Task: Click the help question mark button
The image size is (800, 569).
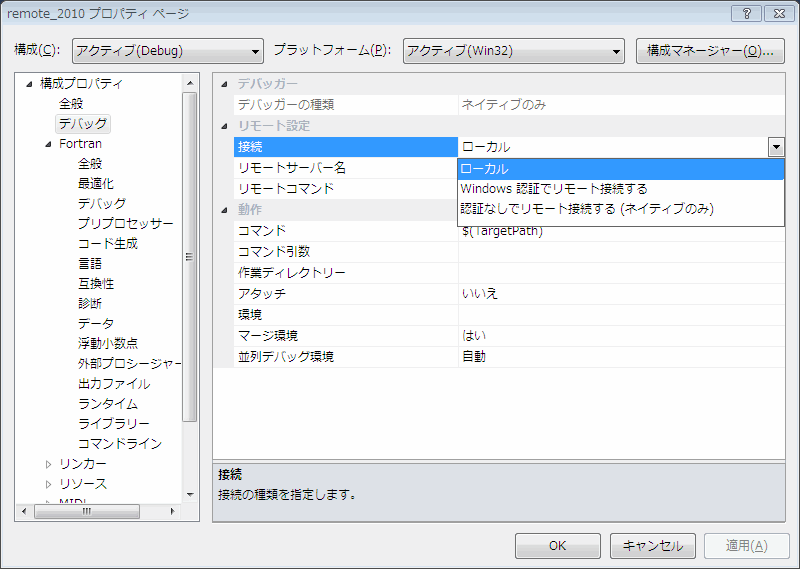Action: [x=745, y=13]
